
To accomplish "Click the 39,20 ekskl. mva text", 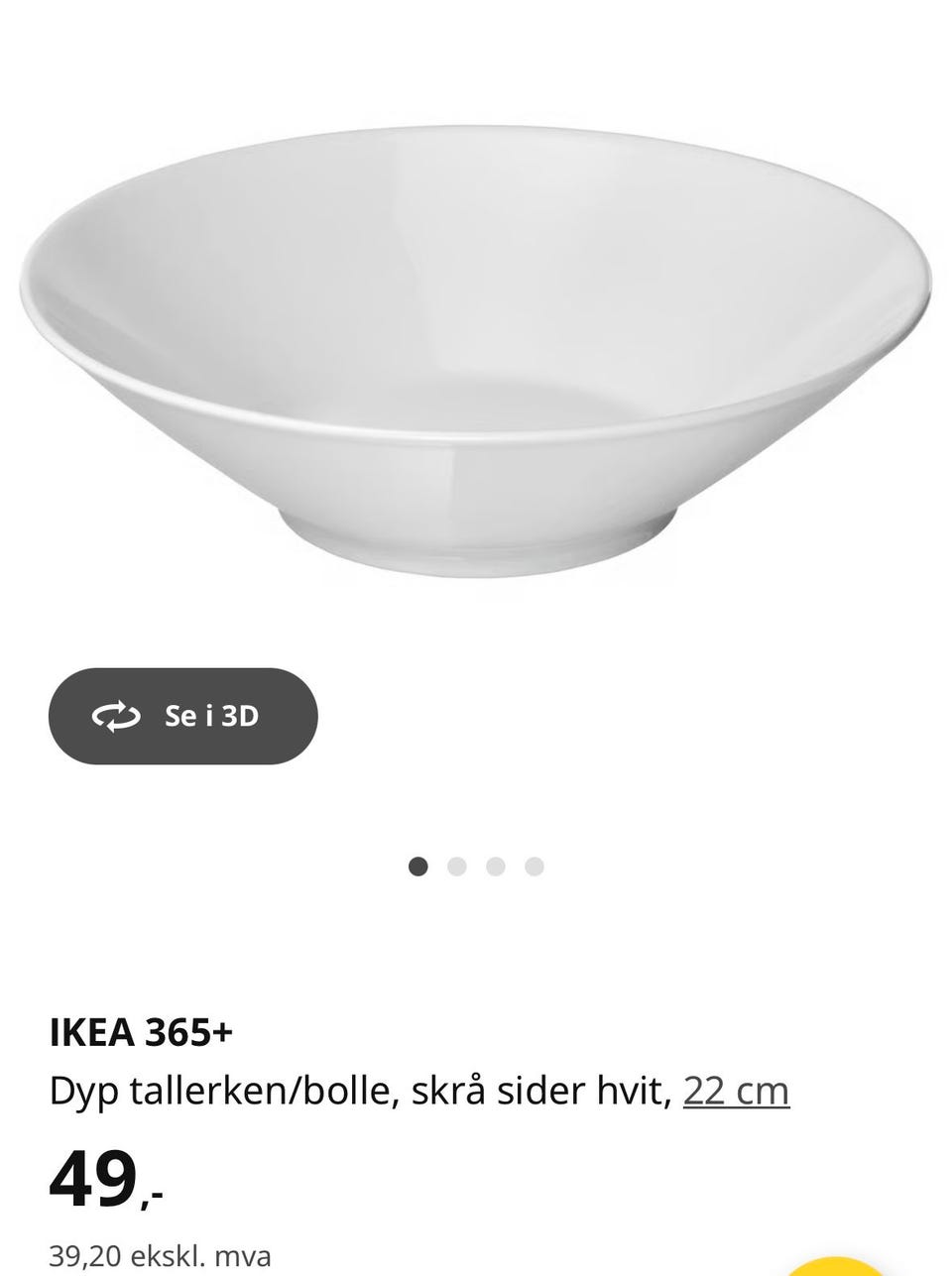I will pos(161,1257).
